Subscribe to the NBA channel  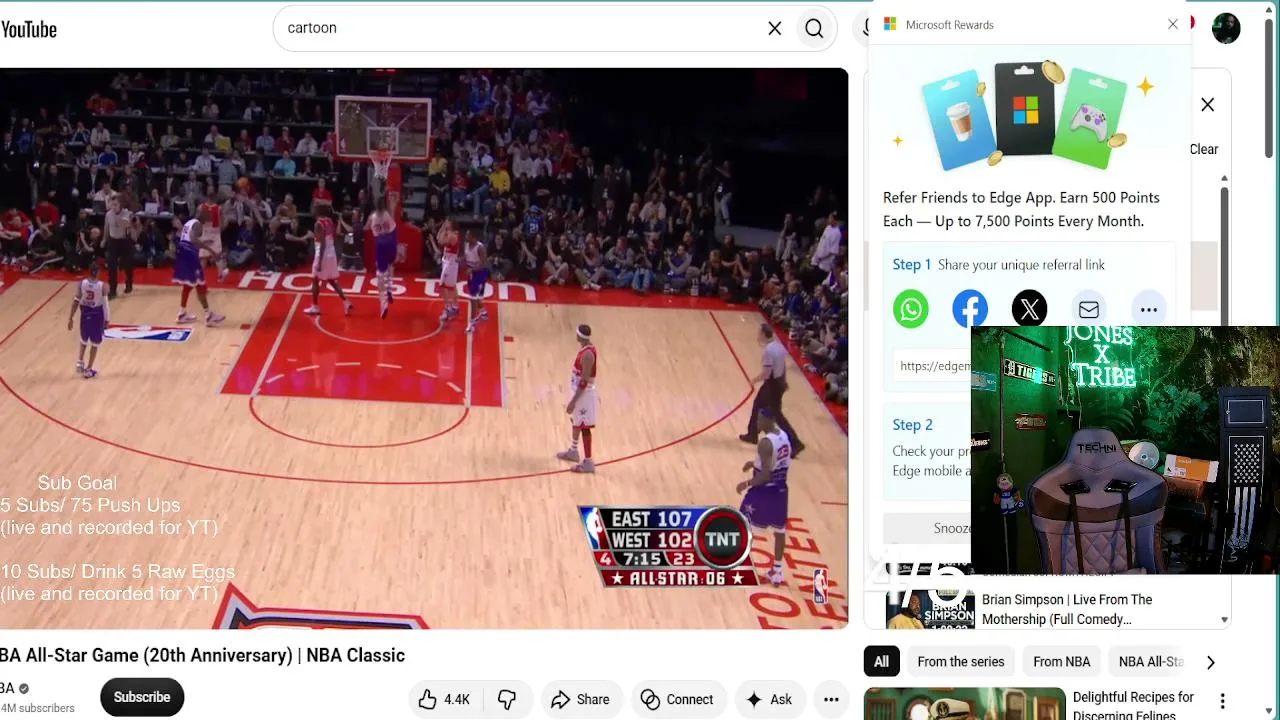point(142,697)
